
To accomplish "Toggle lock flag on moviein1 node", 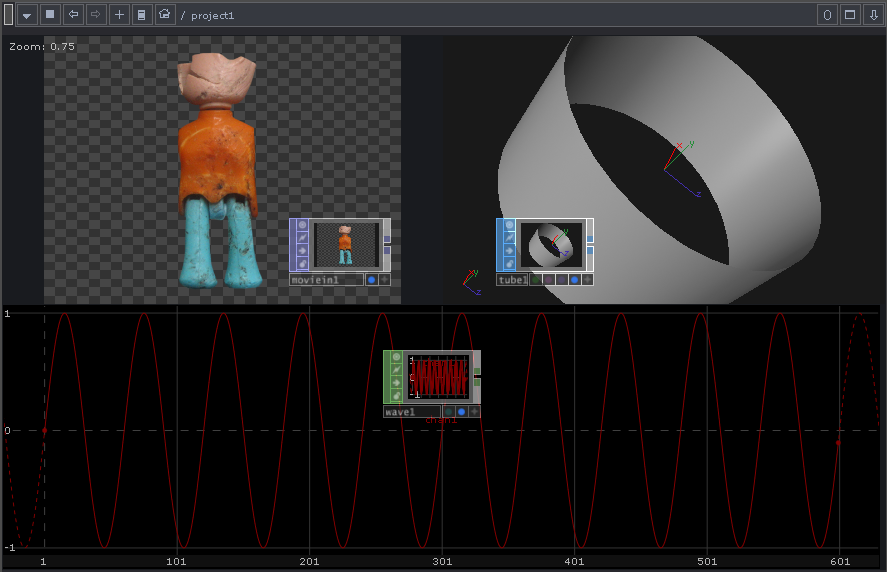I will point(303,264).
